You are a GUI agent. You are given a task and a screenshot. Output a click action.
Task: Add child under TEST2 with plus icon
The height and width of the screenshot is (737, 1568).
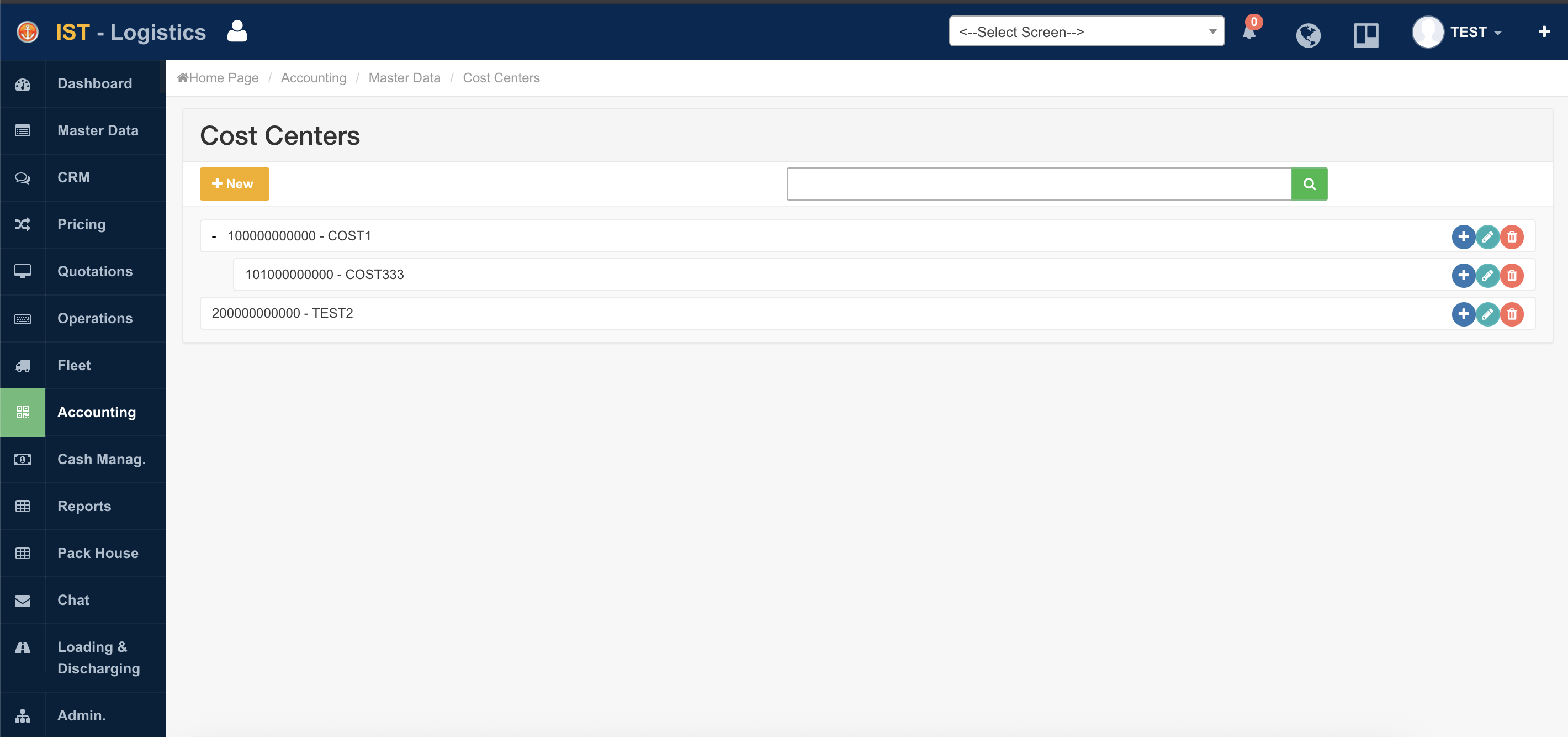pyautogui.click(x=1463, y=314)
